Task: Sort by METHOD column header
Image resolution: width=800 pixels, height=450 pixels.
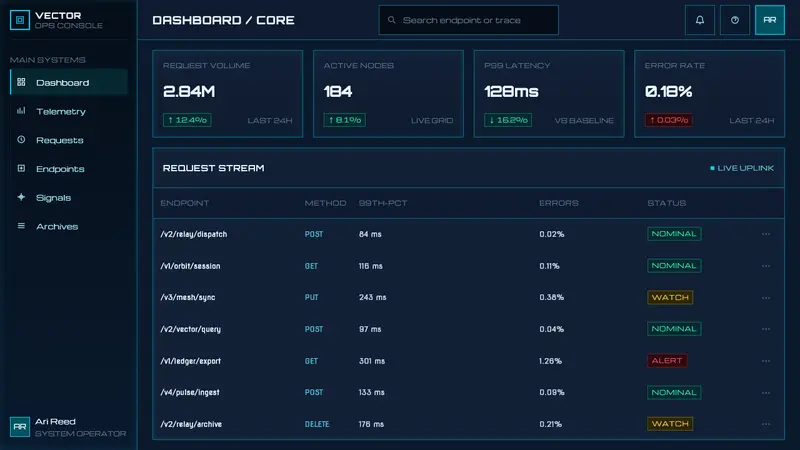Action: click(x=326, y=203)
